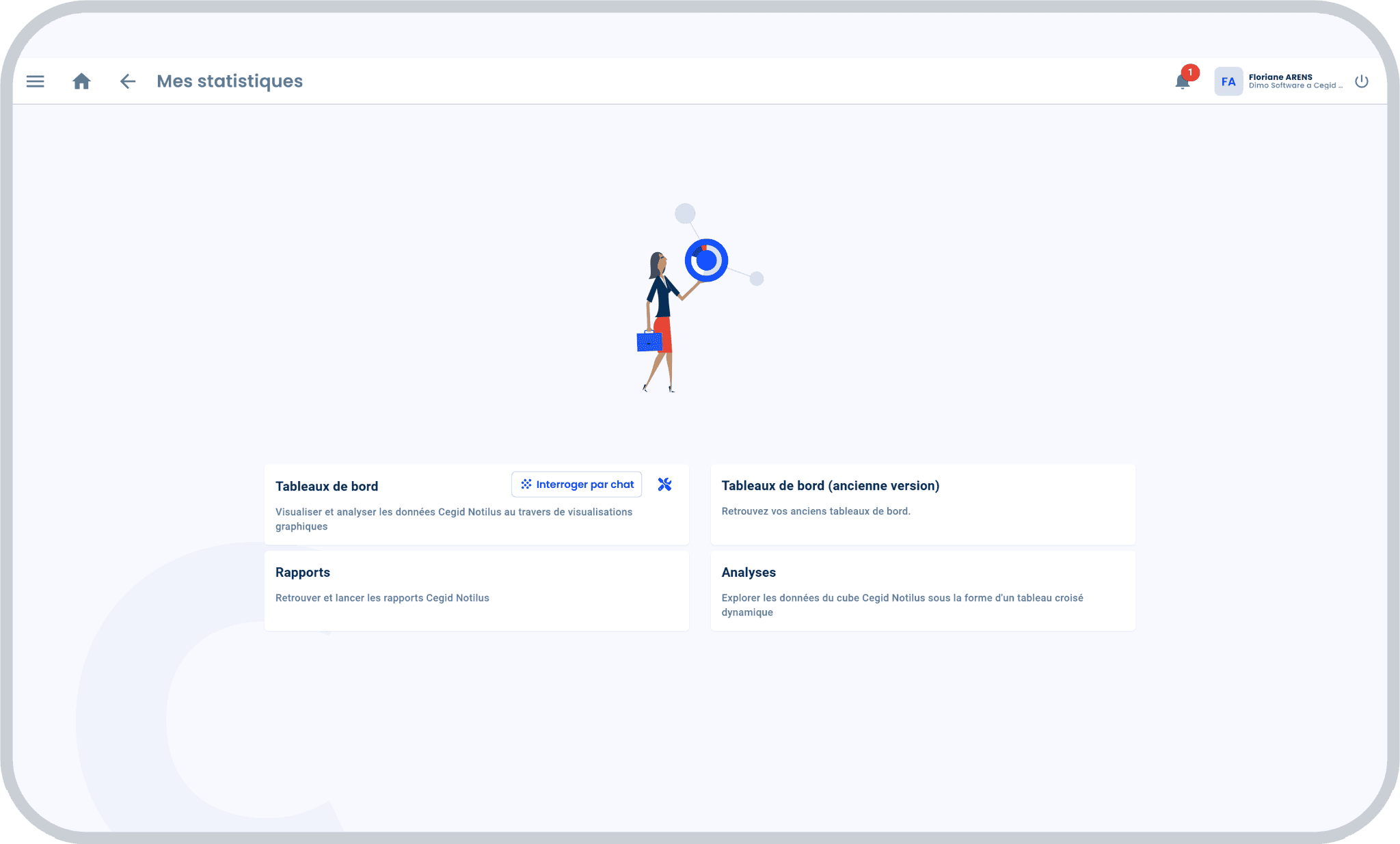Open Tableaux de bord (ancienne version)

click(830, 485)
